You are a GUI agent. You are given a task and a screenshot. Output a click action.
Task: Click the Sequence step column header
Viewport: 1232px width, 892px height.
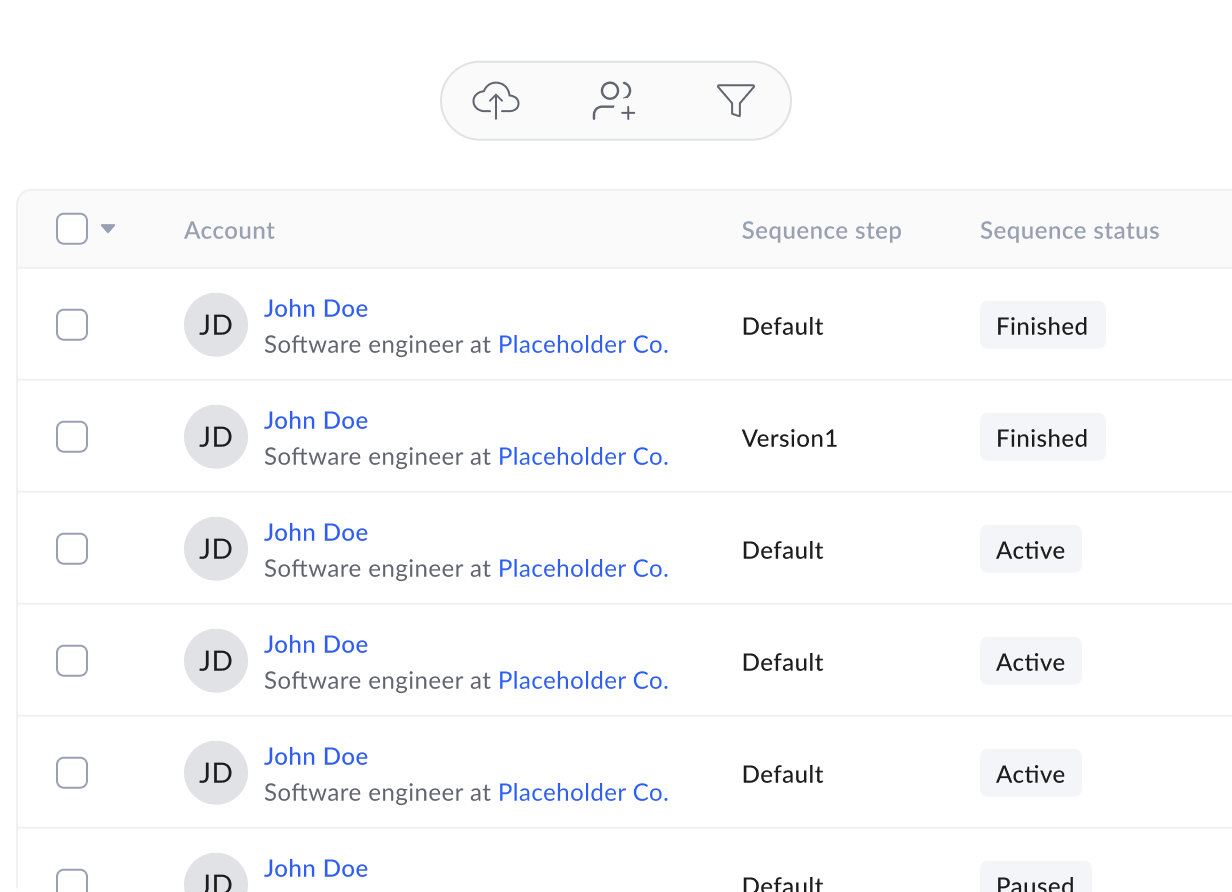821,231
